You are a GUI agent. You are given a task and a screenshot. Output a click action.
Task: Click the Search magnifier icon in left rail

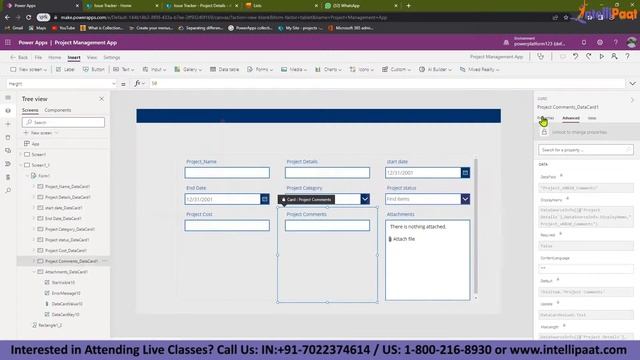[x=8, y=191]
